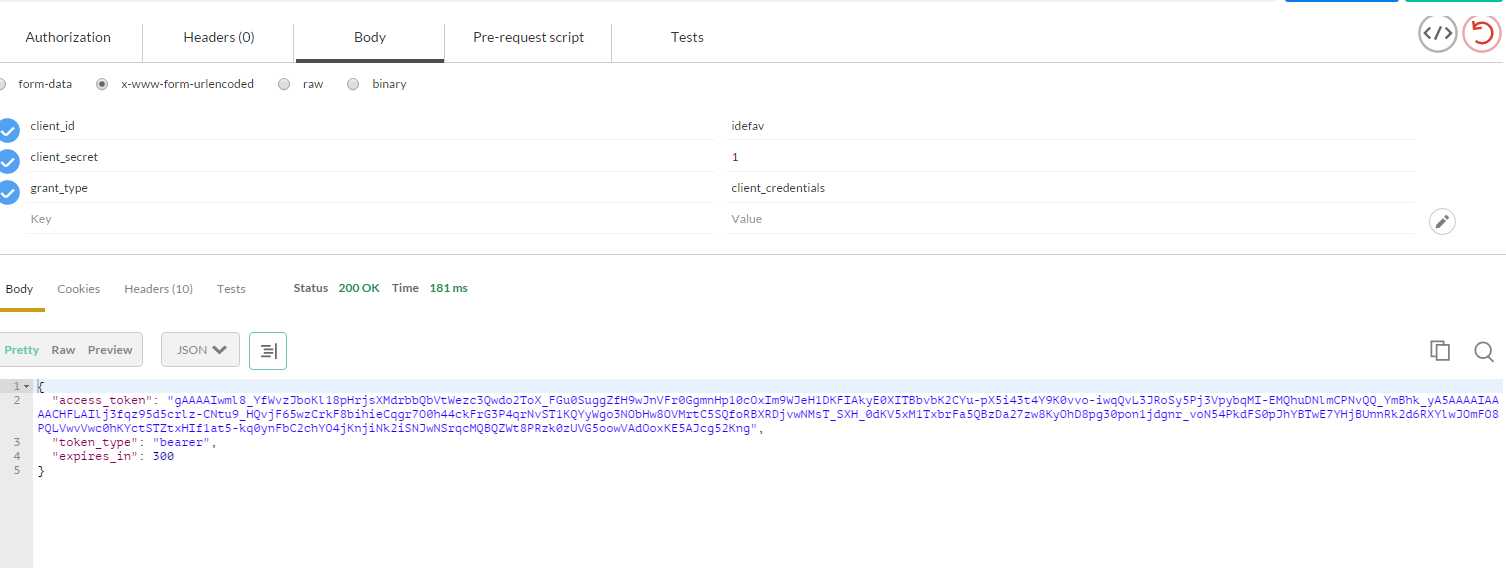Click the client_credentials value field
This screenshot has height=568, width=1506.
(1071, 188)
